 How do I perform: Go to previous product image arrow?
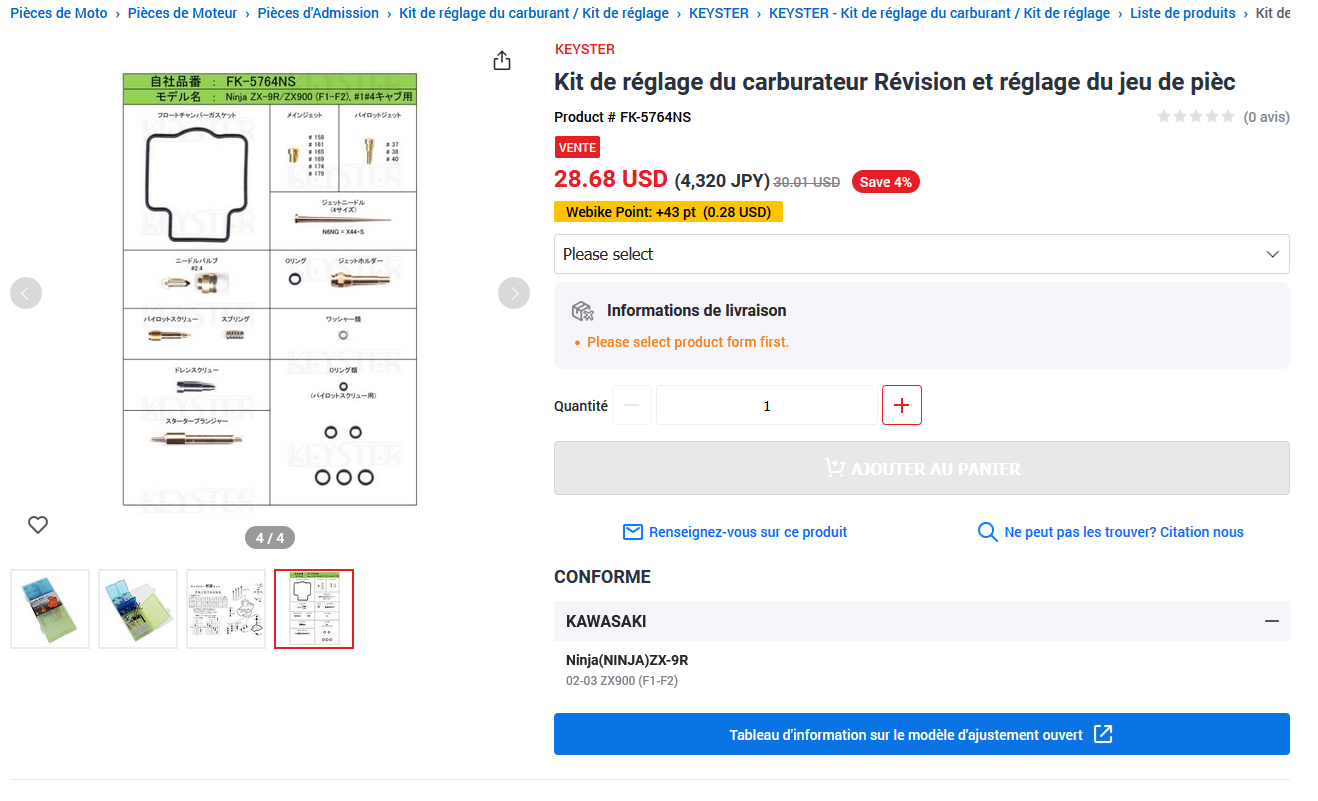point(26,293)
